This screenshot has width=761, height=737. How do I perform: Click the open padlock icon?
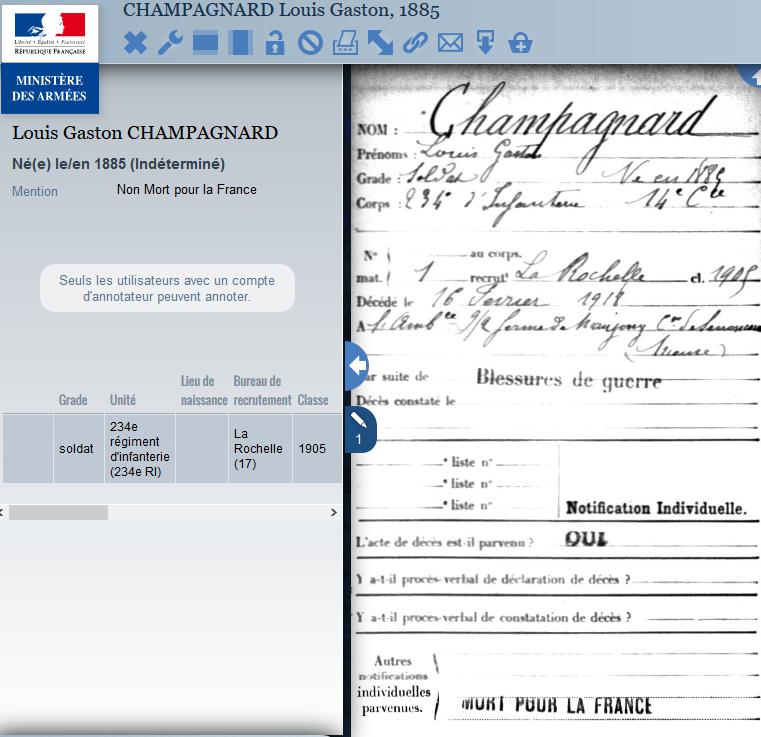pyautogui.click(x=275, y=43)
